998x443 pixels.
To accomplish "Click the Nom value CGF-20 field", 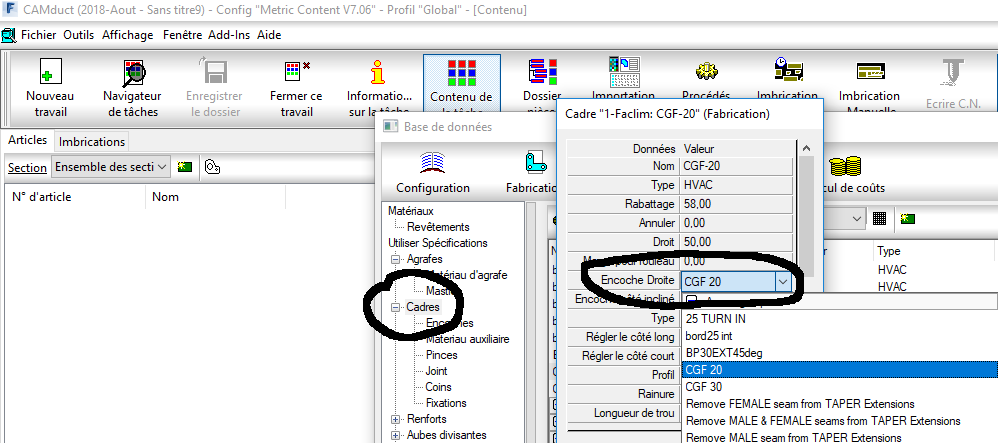I will (x=736, y=167).
